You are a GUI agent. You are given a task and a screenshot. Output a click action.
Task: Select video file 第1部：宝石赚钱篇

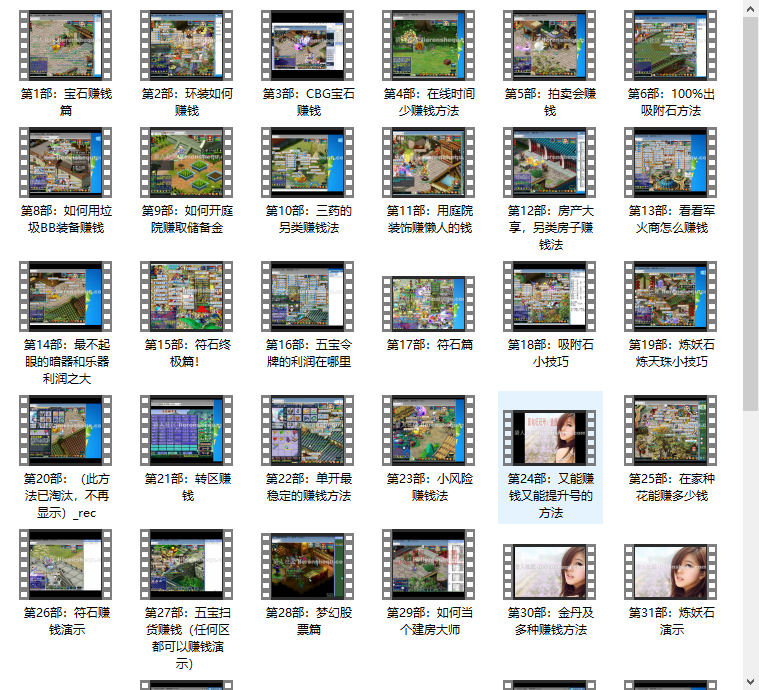click(66, 45)
